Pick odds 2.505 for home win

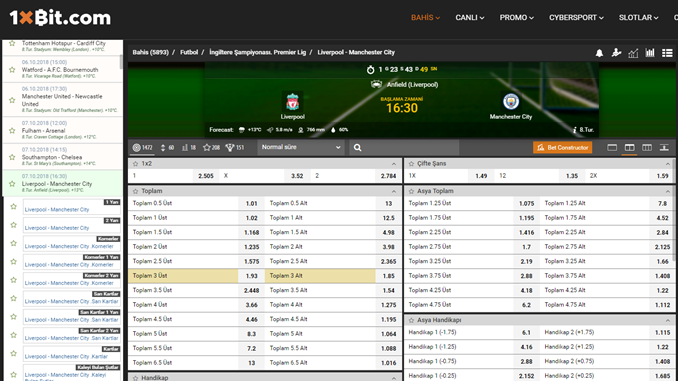(205, 176)
